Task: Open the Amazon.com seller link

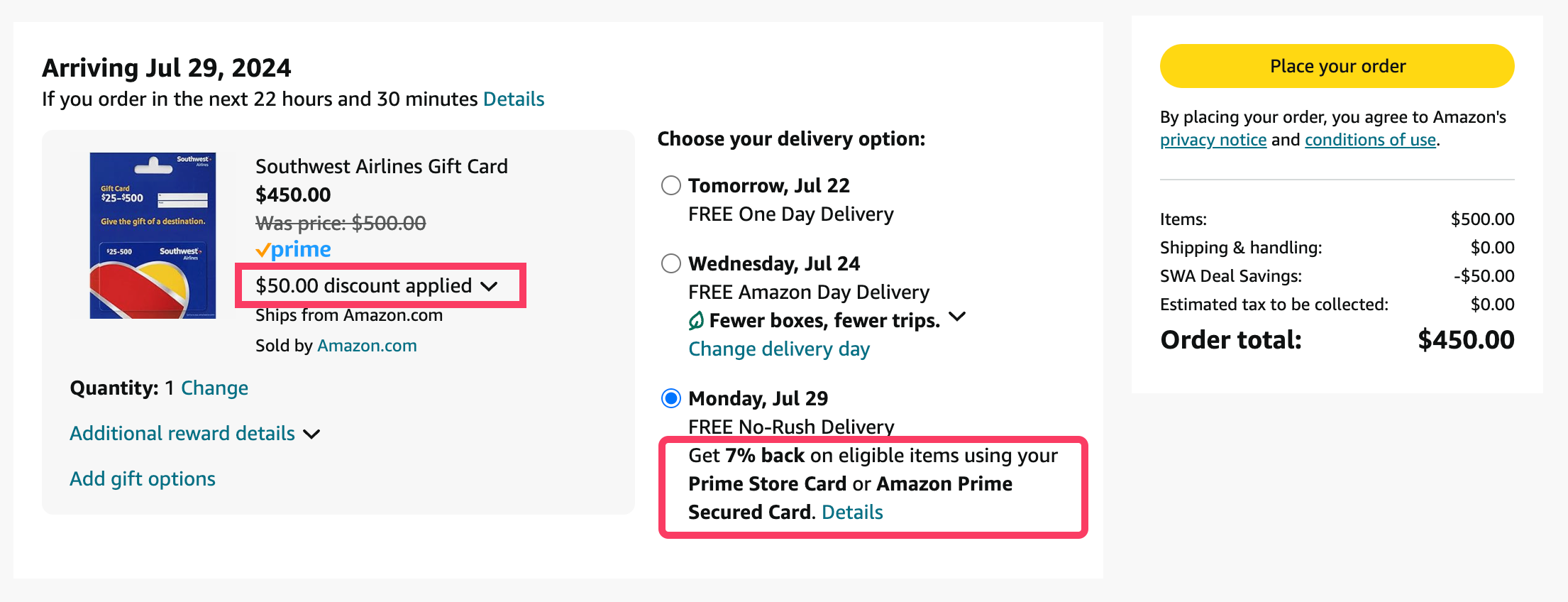Action: [x=367, y=346]
